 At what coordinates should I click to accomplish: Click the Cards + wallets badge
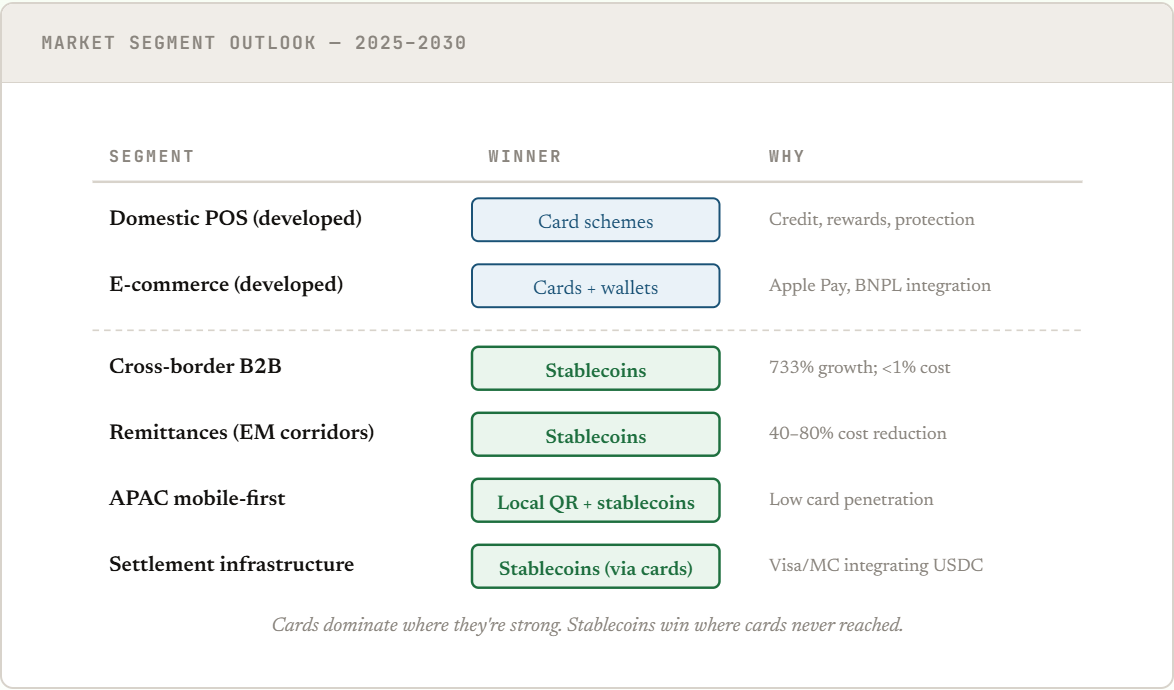click(595, 286)
